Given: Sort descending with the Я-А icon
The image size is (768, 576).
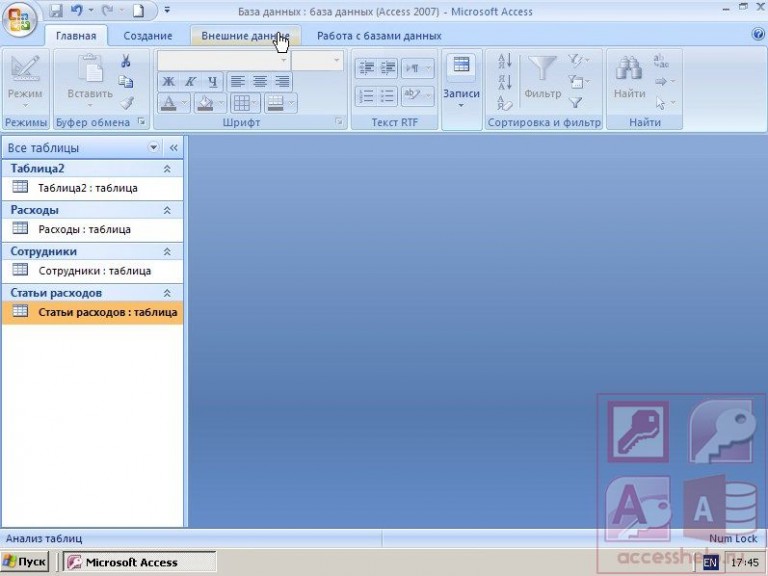Looking at the screenshot, I should pyautogui.click(x=505, y=82).
